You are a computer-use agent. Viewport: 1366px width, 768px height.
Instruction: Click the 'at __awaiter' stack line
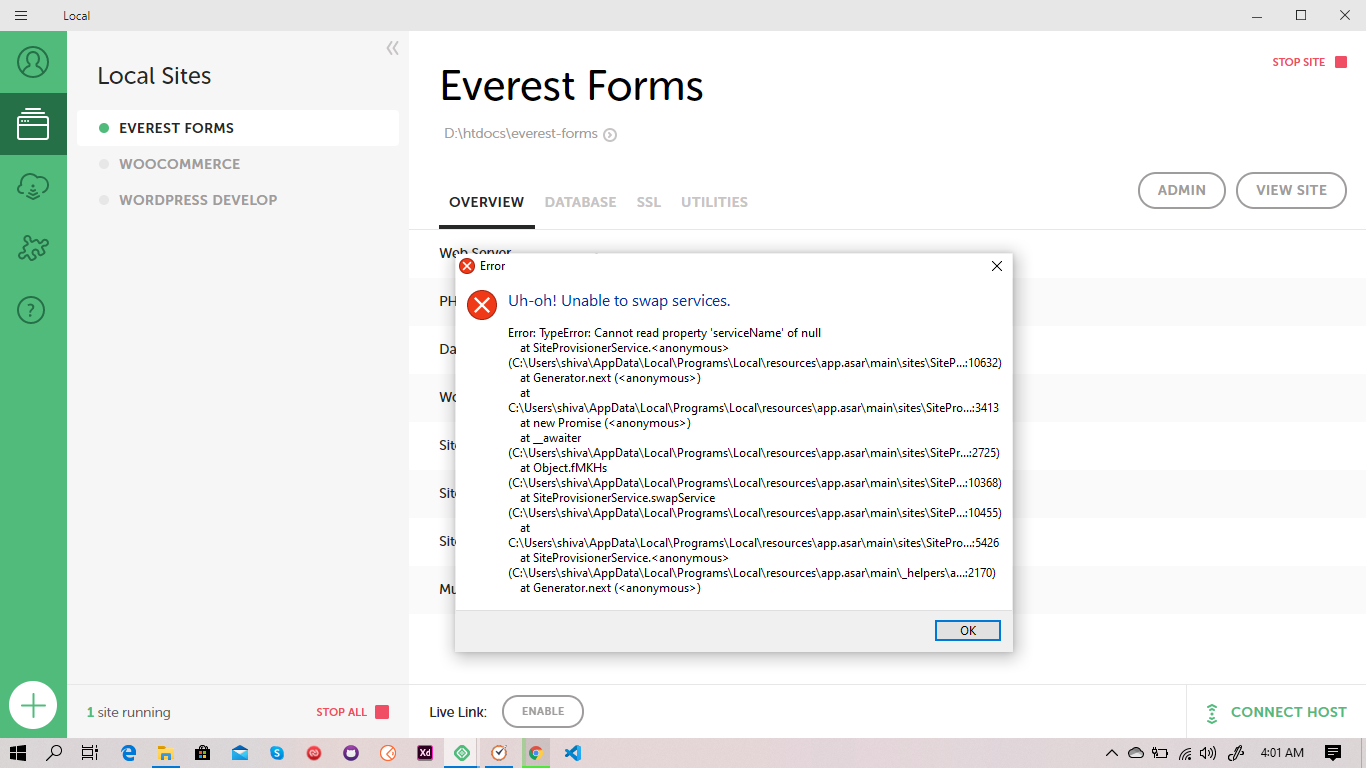click(550, 438)
